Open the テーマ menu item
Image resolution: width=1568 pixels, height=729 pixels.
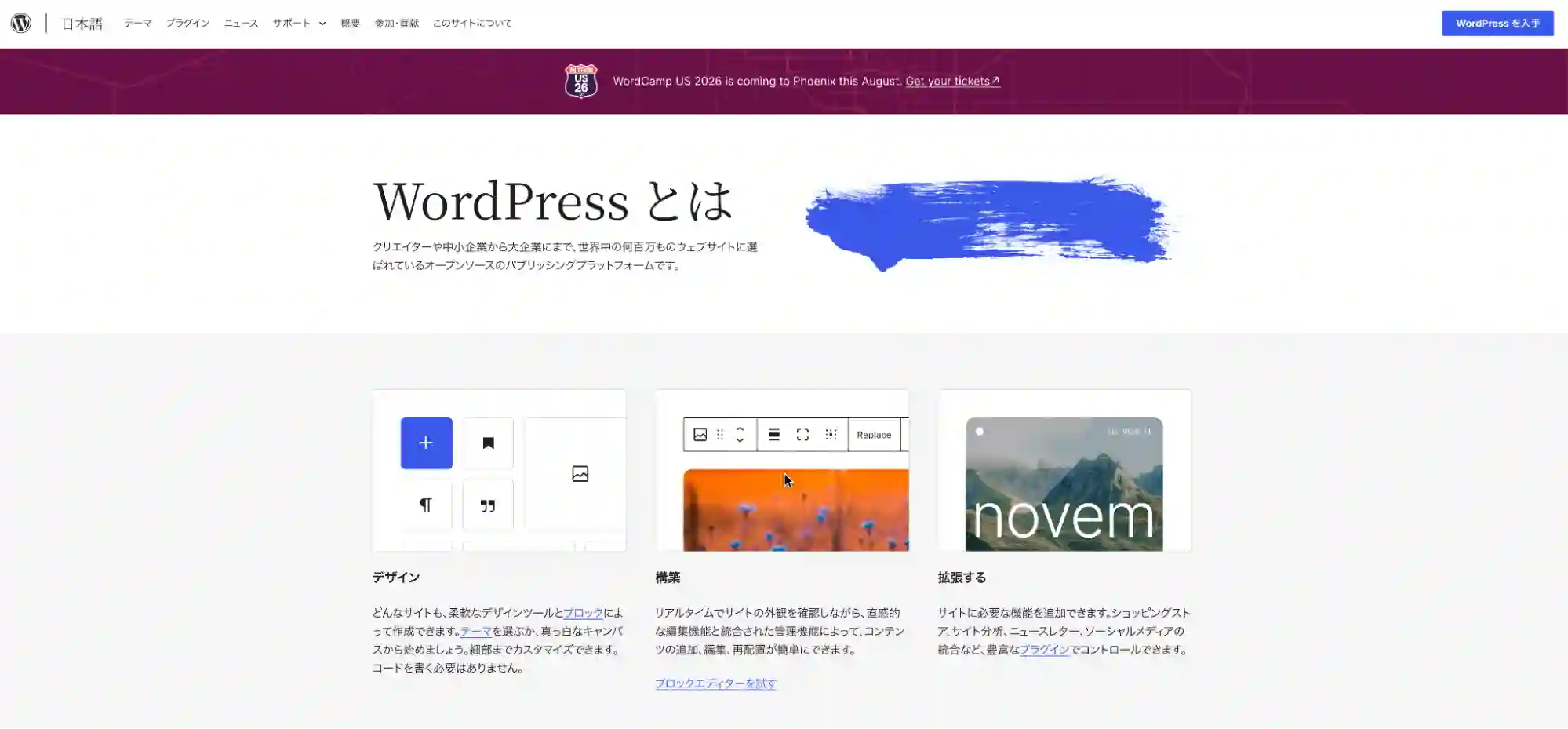tap(138, 24)
